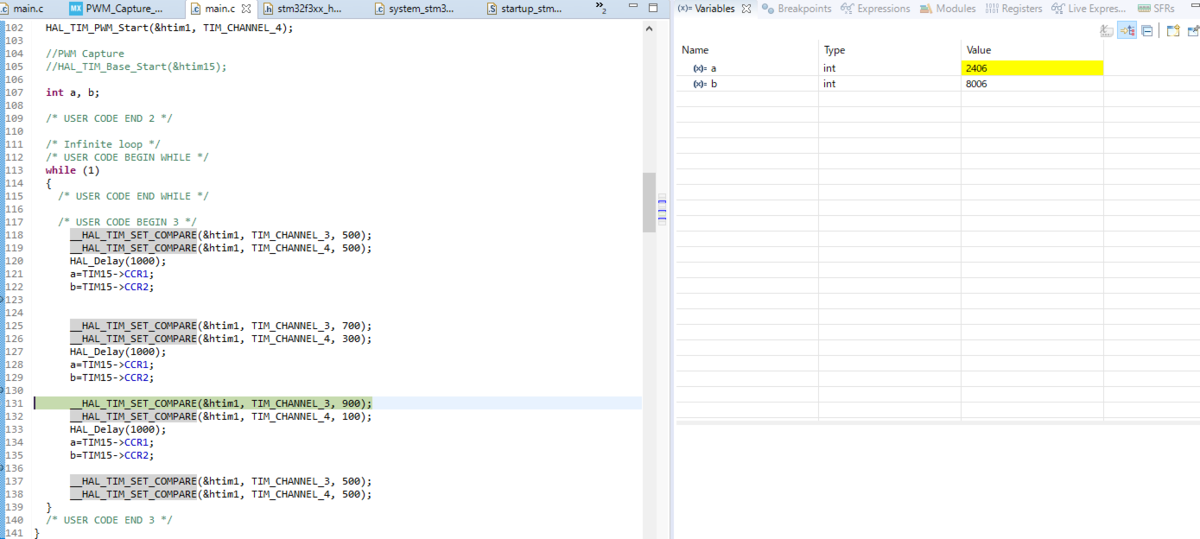Click line 125 setting CHANNEL_3 to 700
The width and height of the screenshot is (1200, 539).
[220, 326]
